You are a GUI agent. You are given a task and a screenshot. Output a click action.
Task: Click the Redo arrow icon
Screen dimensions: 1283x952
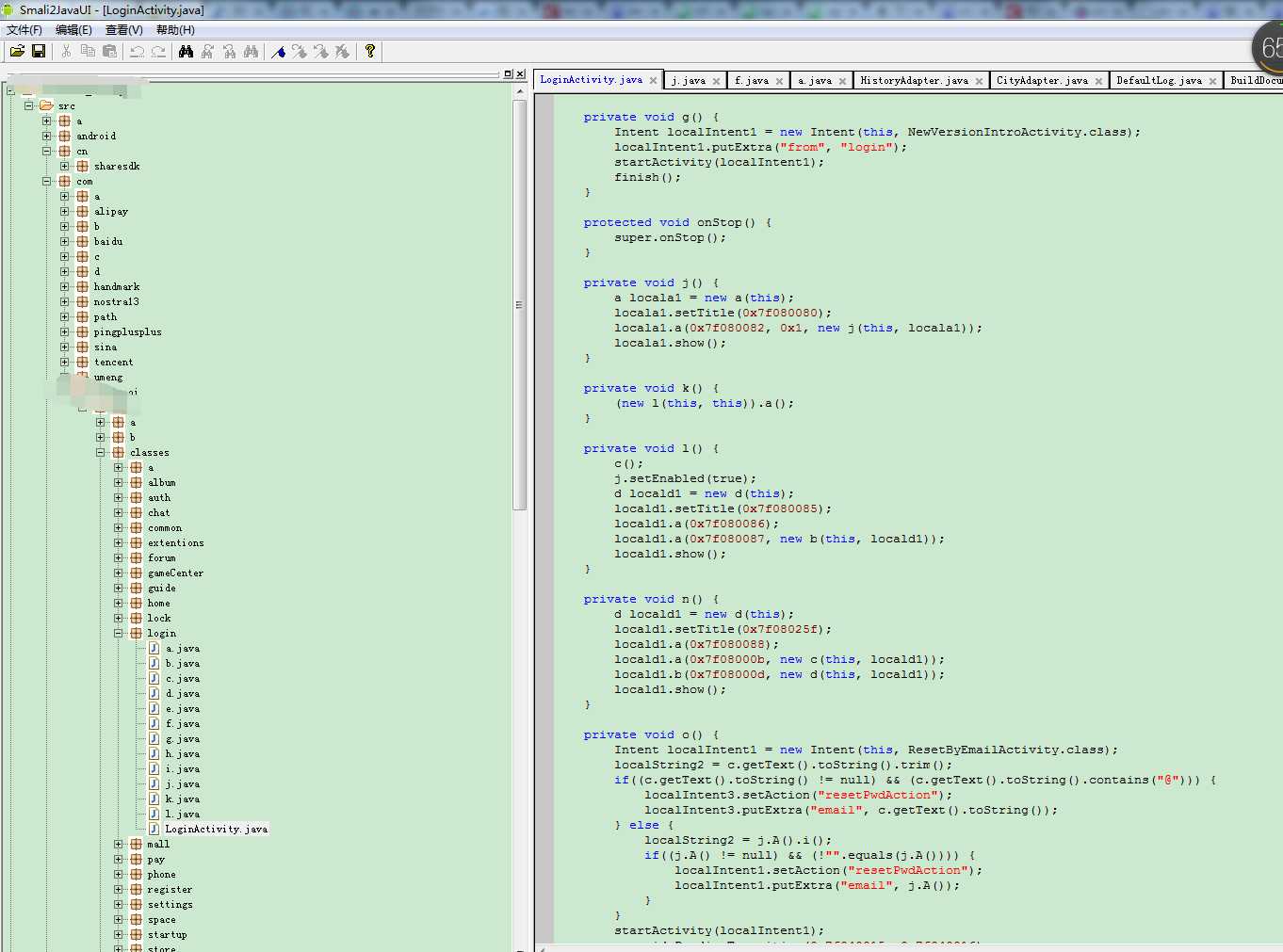click(158, 52)
